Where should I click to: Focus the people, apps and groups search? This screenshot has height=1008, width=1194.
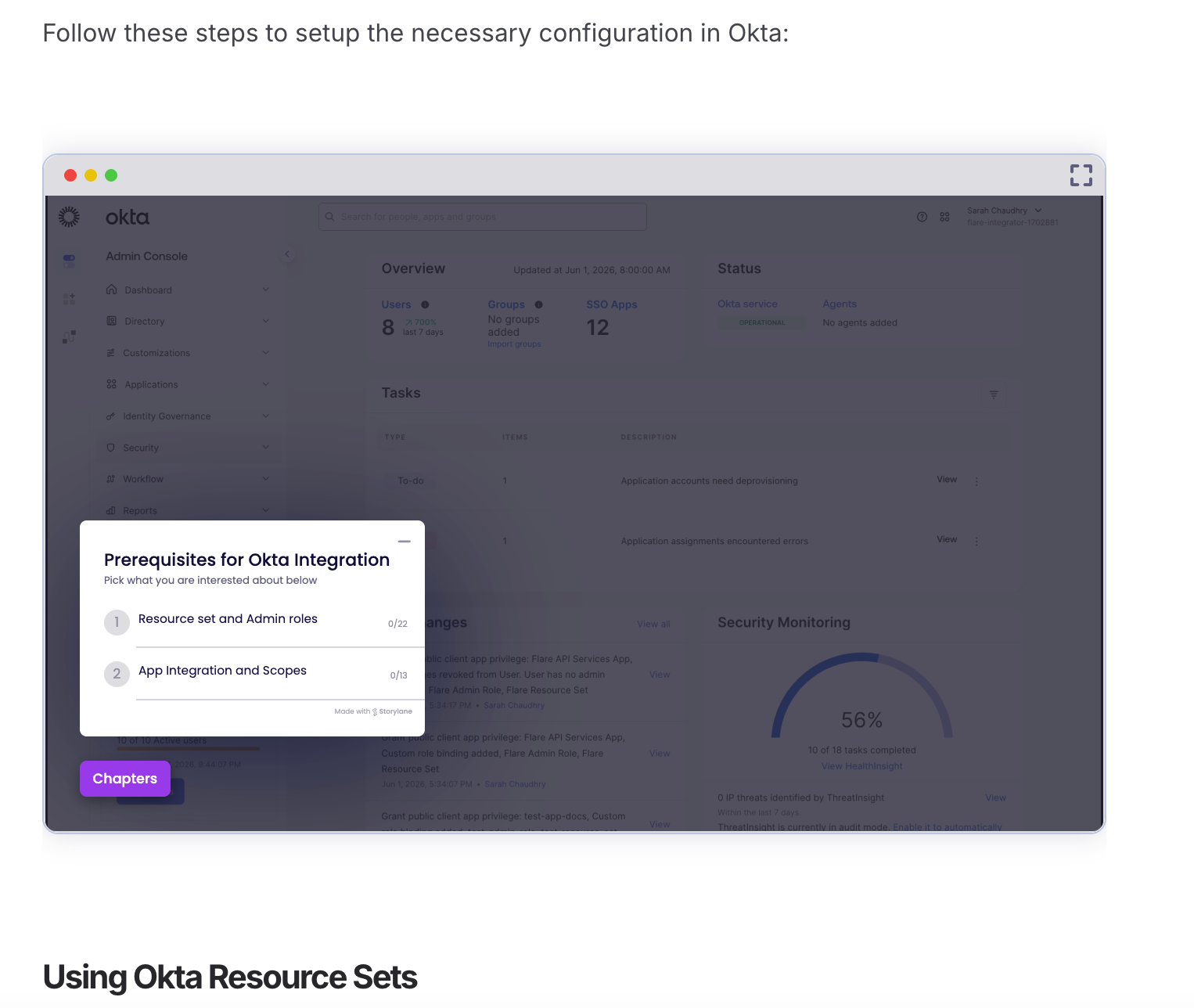(x=482, y=217)
